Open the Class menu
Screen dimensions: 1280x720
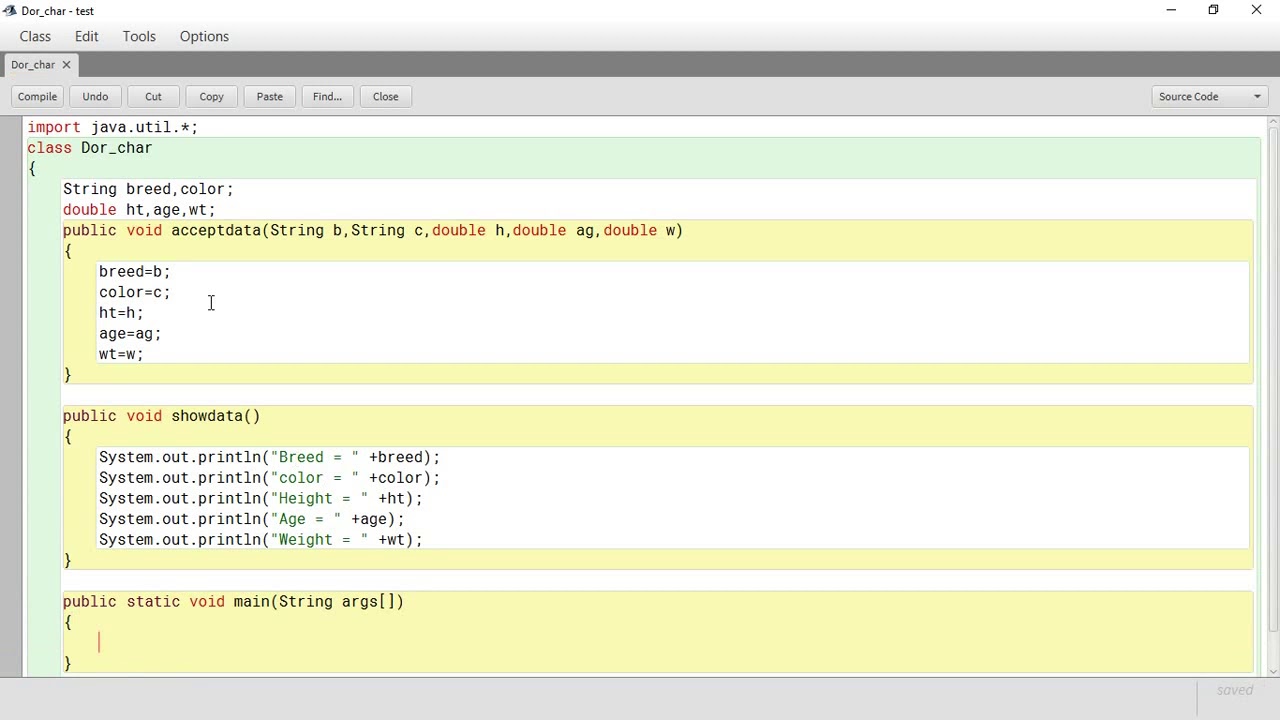click(x=35, y=36)
